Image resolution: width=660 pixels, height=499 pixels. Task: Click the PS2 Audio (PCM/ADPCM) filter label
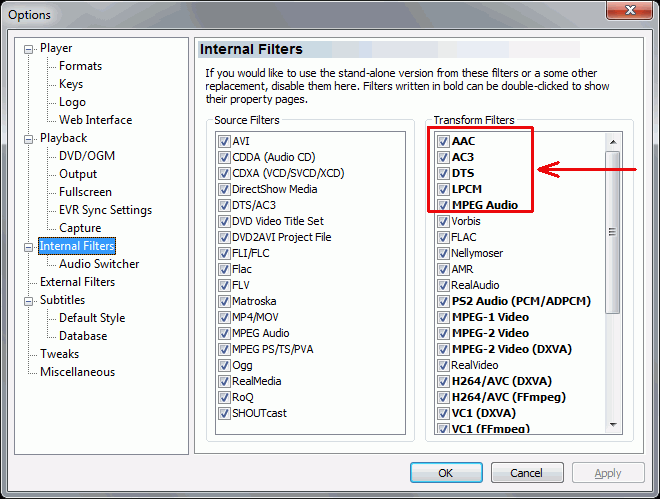tap(521, 301)
